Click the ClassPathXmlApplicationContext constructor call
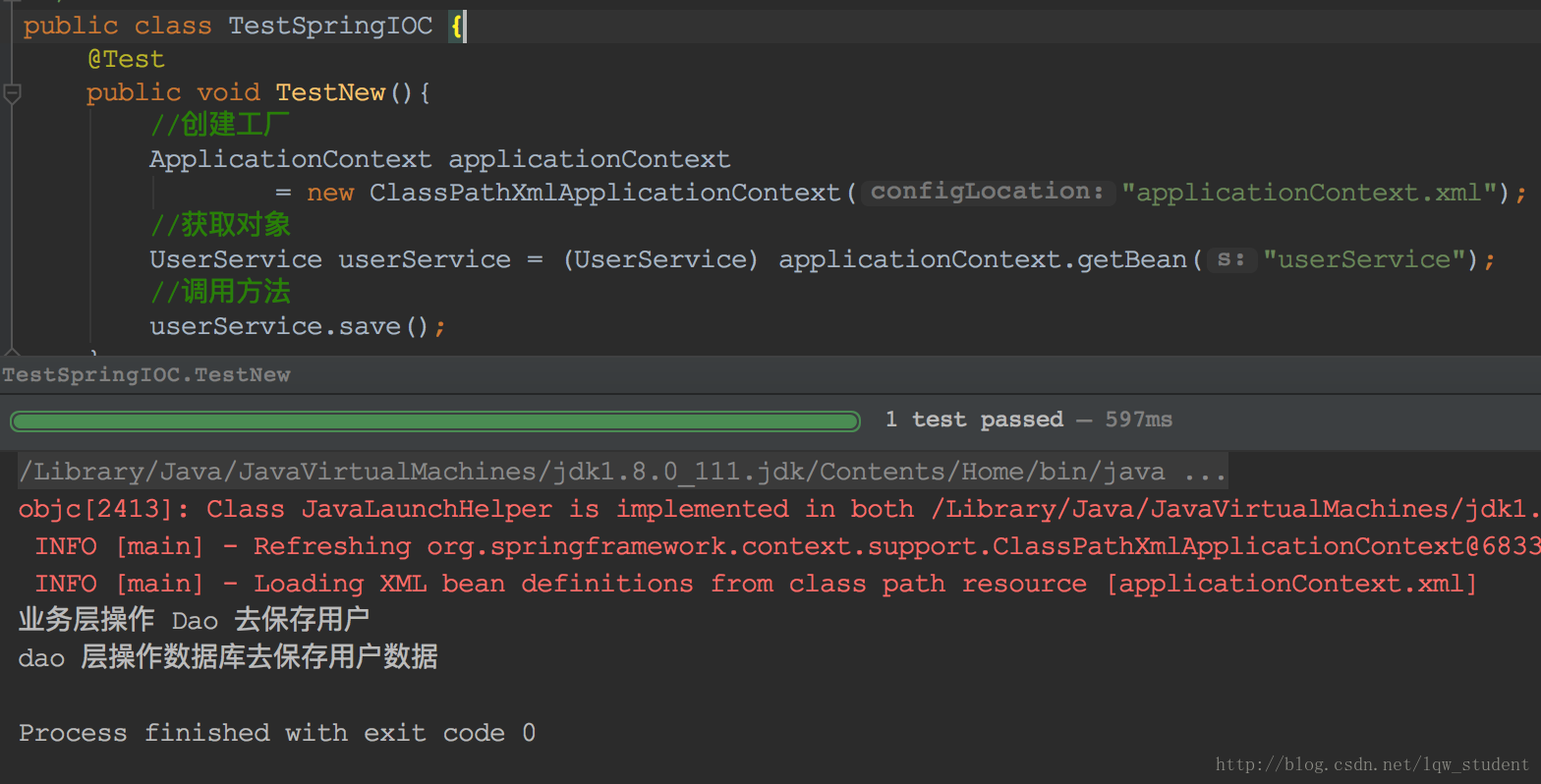The height and width of the screenshot is (784, 1541). point(604,193)
